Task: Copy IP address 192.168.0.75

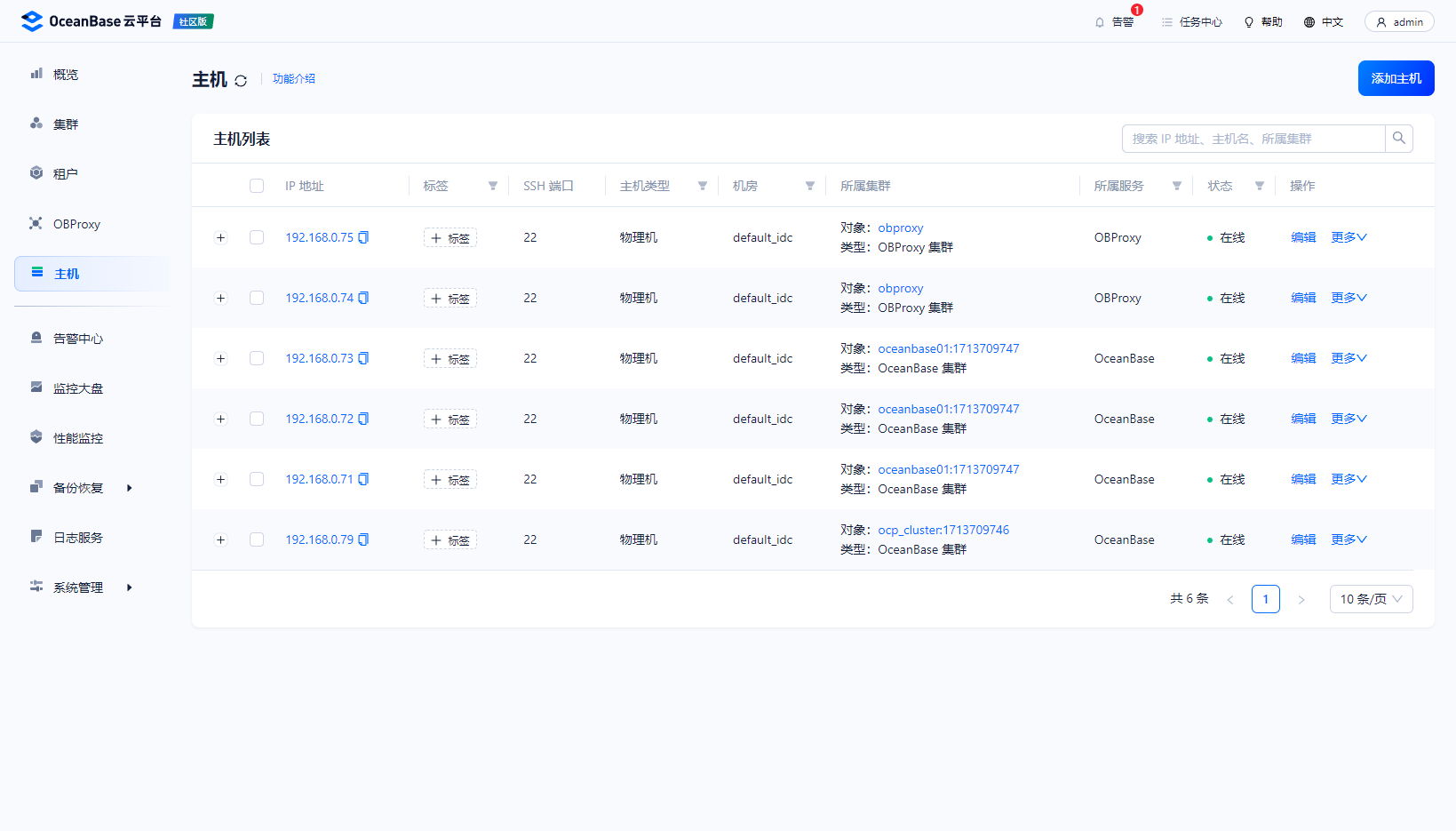Action: [363, 237]
